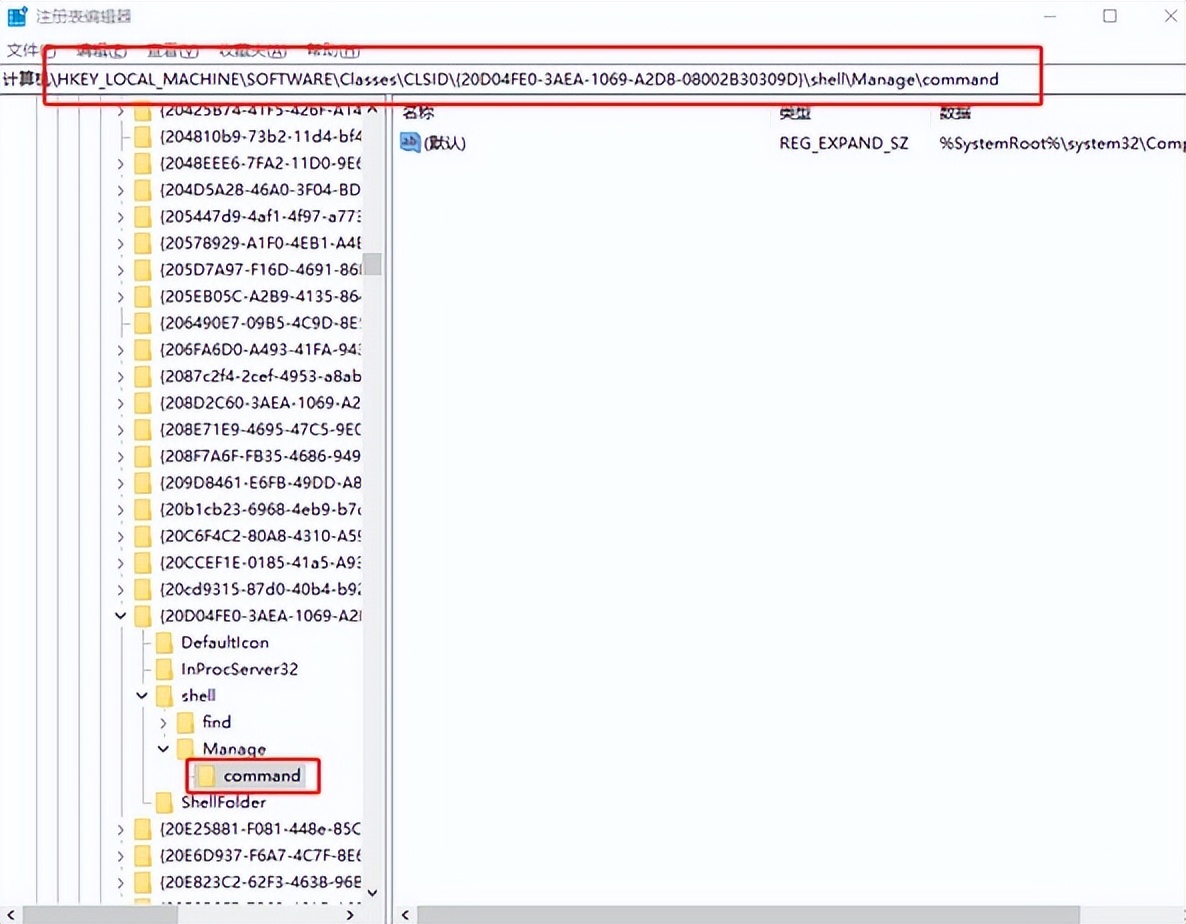
Task: Select the {20E823C2-62F3-4638-96B key label
Action: tap(260, 882)
